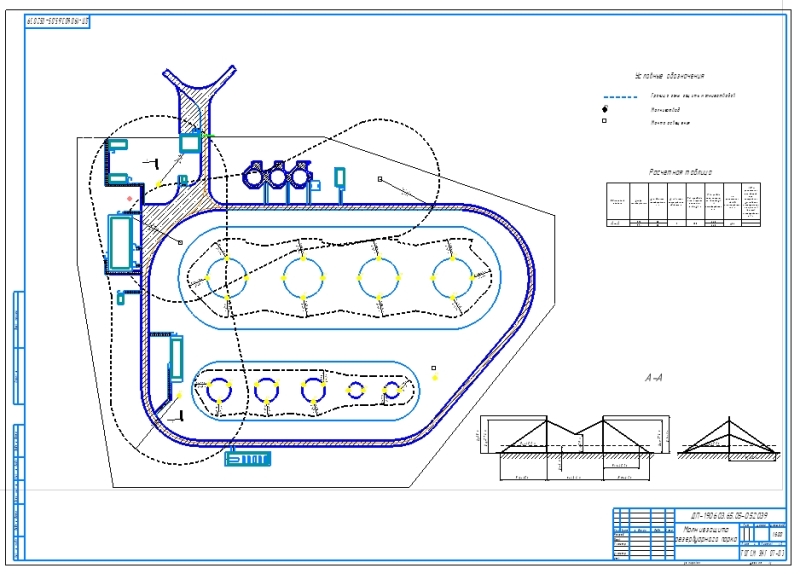
Task: Select the blue dashed line legend sample
Action: click(620, 97)
